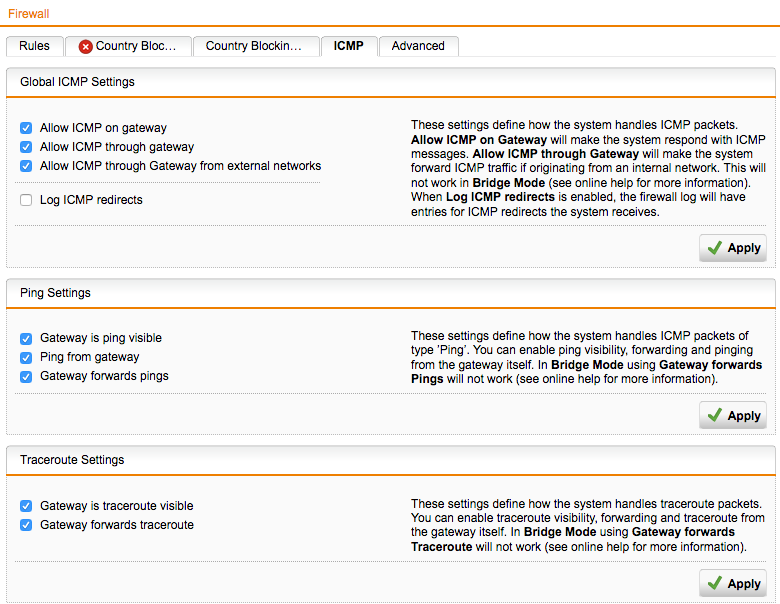Open the second Country Blockin… tab
The height and width of the screenshot is (604, 780).
pyautogui.click(x=256, y=46)
